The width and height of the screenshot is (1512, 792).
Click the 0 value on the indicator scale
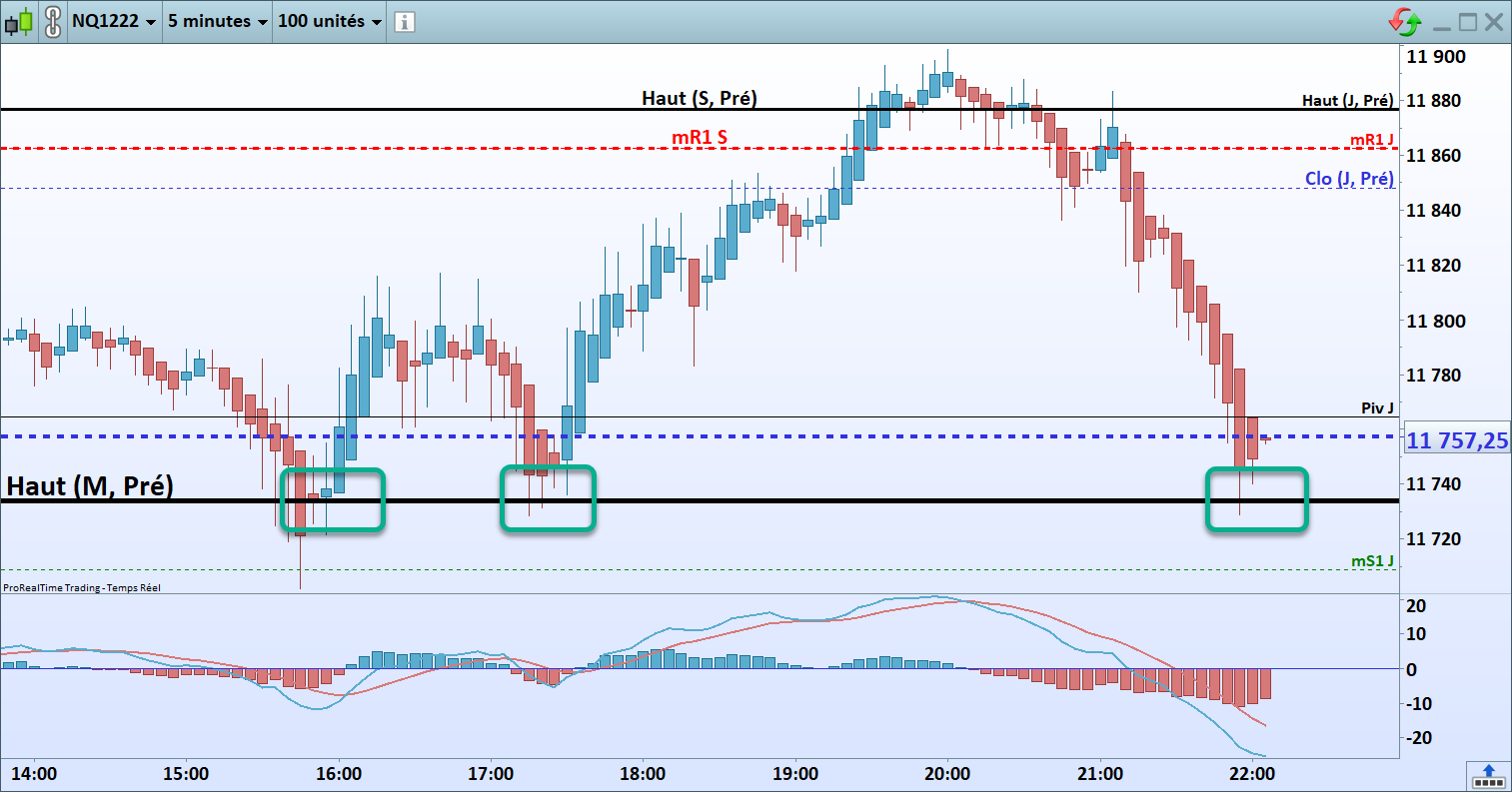click(1411, 669)
